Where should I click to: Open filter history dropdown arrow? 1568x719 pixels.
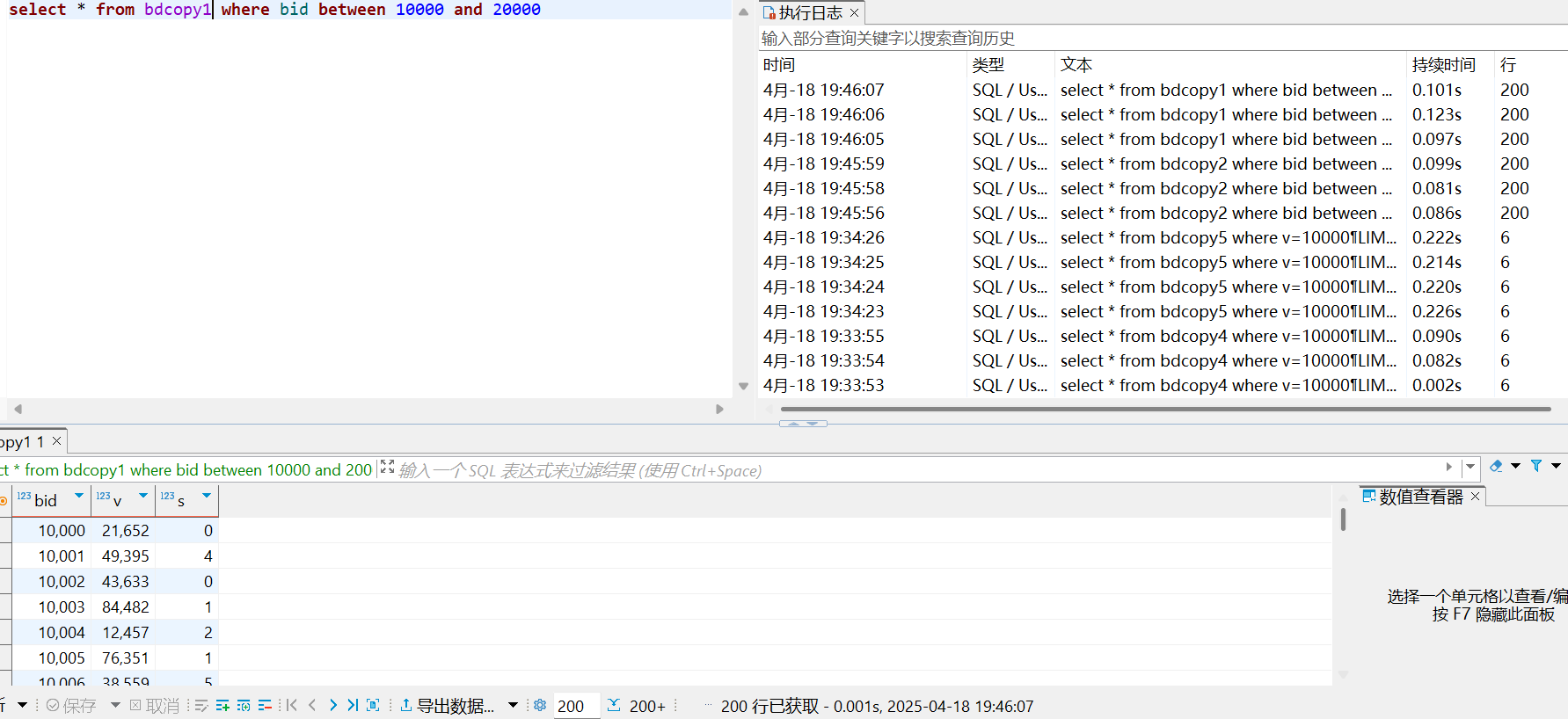(x=1470, y=467)
